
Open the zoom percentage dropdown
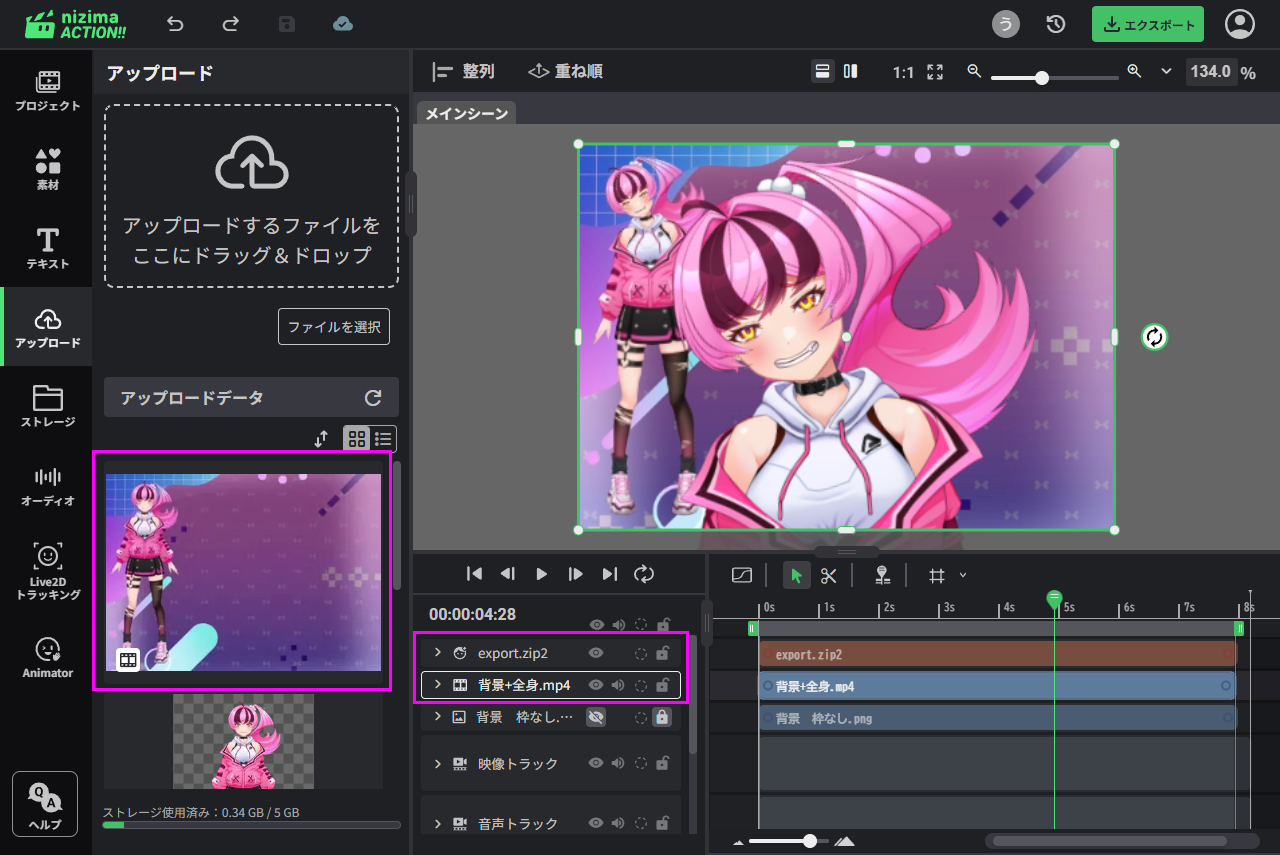(1166, 72)
